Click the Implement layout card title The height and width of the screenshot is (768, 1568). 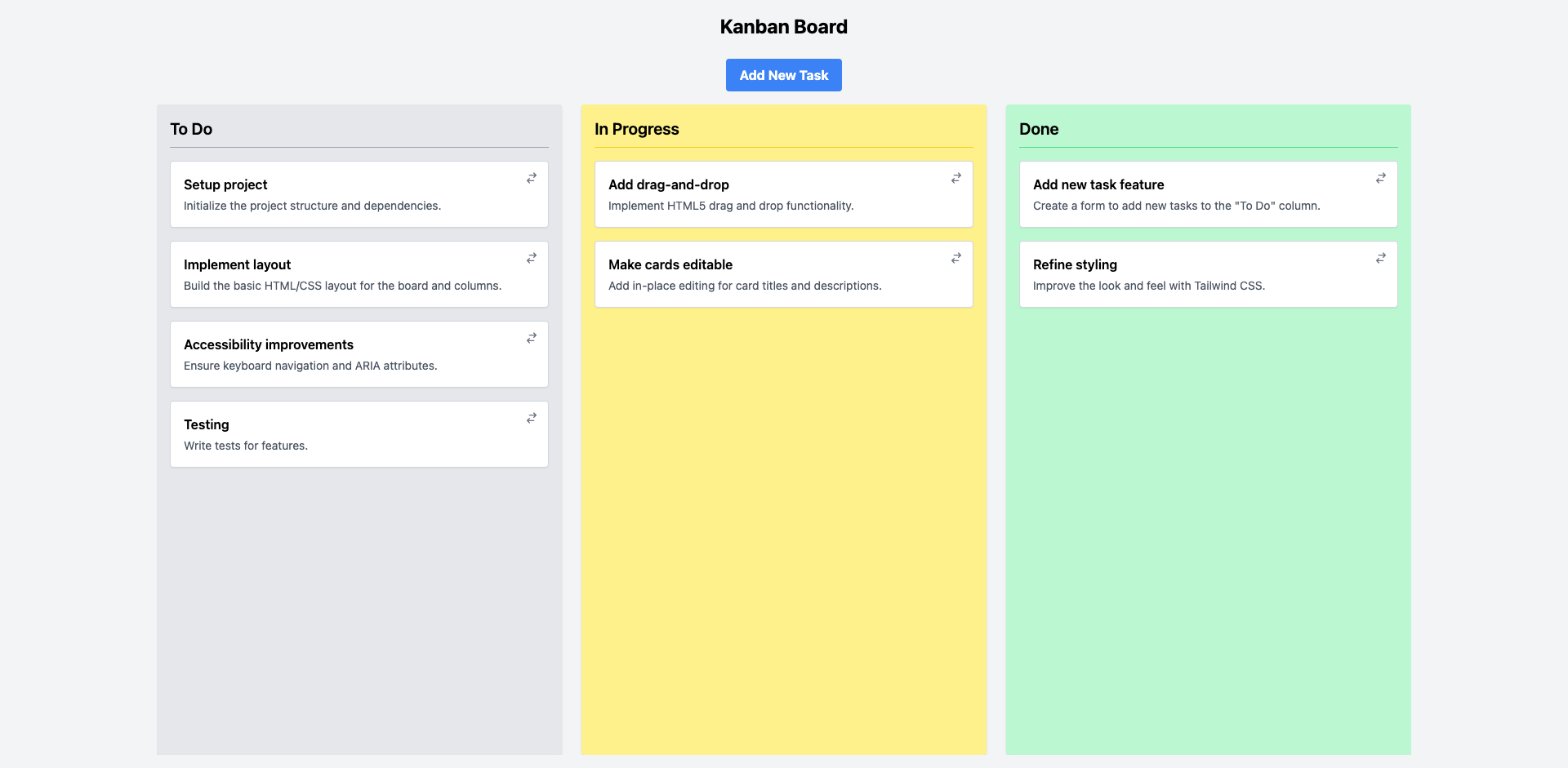click(x=237, y=264)
